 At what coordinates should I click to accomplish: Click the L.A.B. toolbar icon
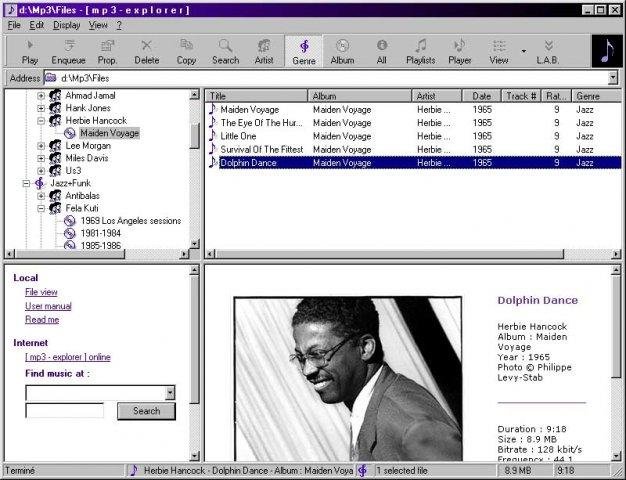tap(549, 45)
